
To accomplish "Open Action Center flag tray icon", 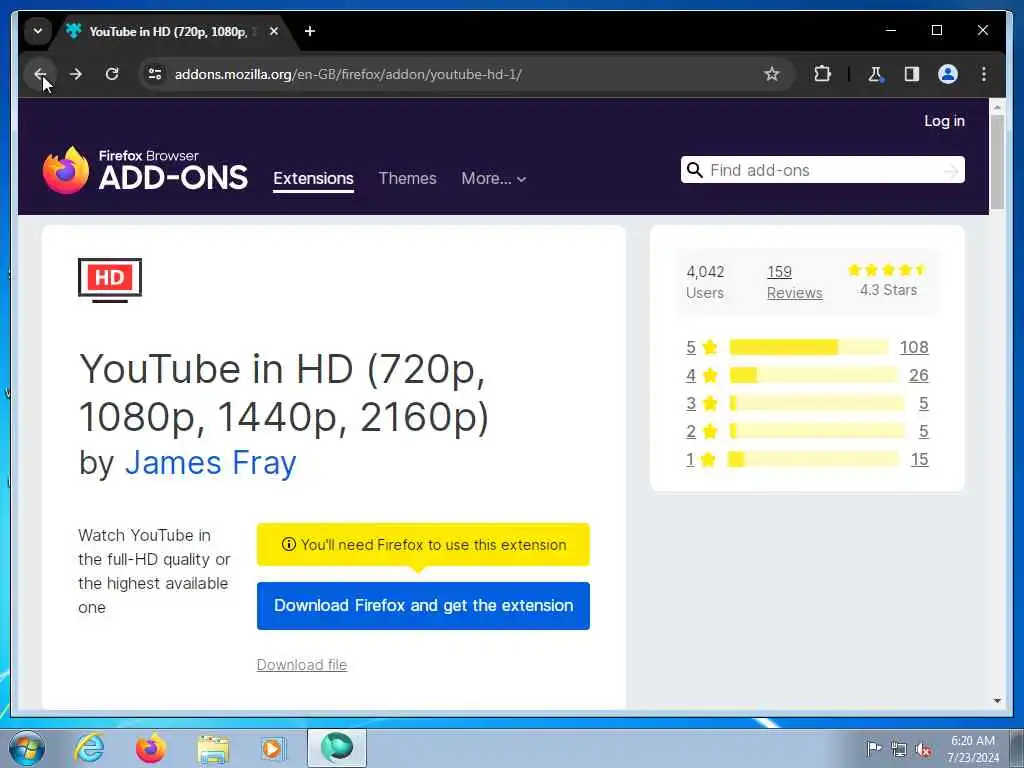I will [874, 749].
